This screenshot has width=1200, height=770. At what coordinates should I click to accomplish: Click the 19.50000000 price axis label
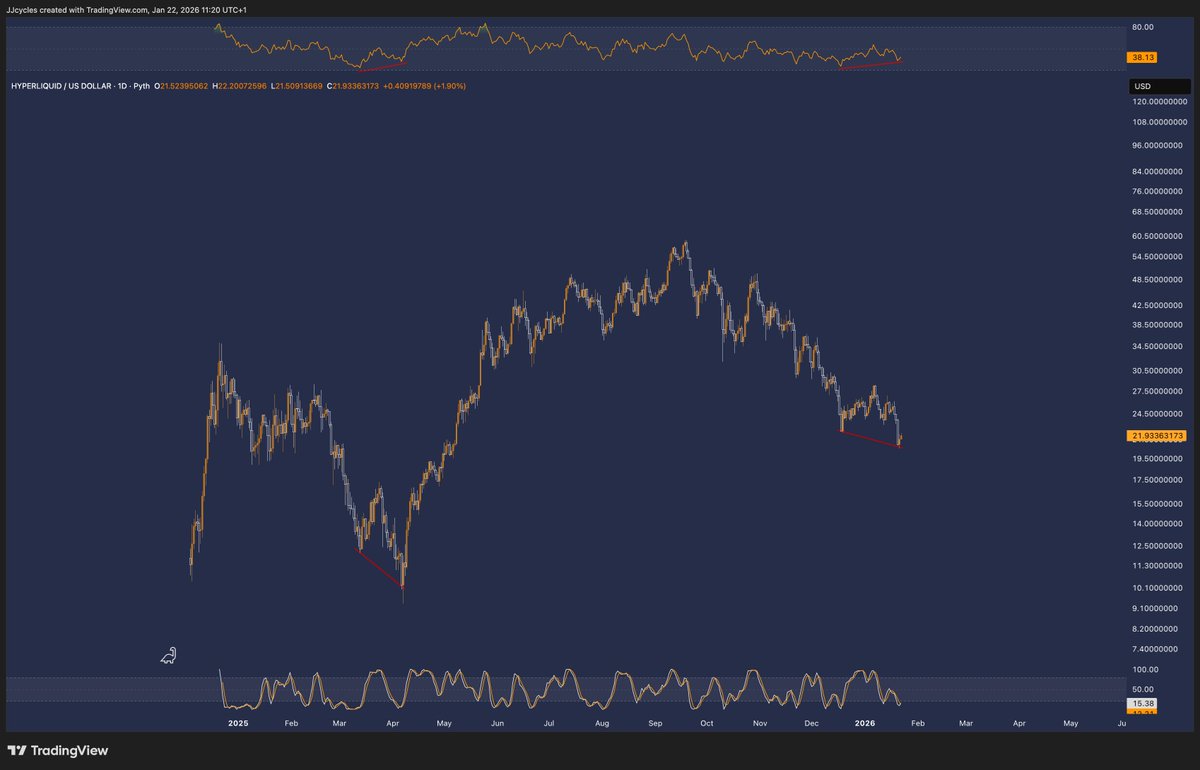1158,458
